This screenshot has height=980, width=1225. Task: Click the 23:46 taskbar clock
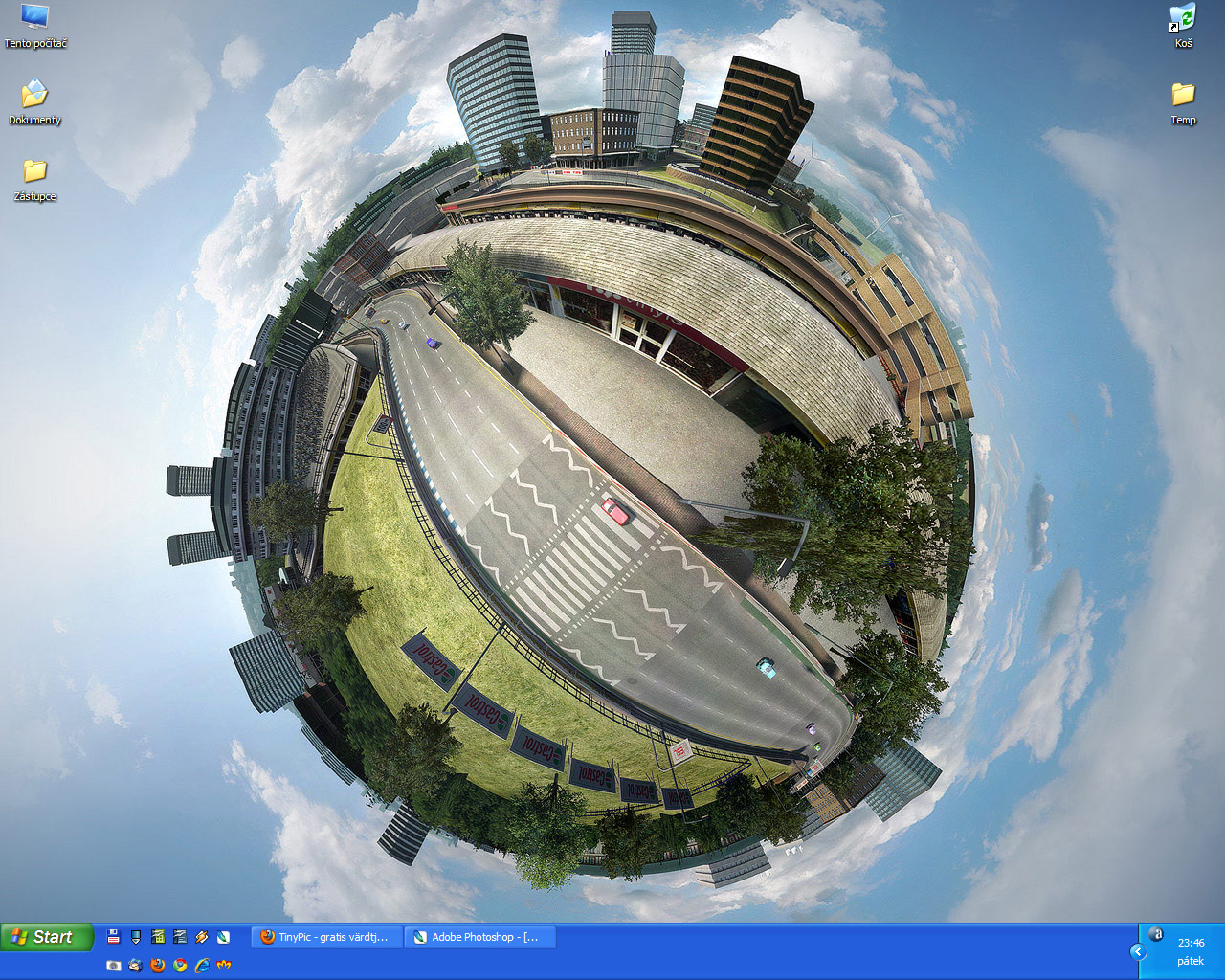1191,943
